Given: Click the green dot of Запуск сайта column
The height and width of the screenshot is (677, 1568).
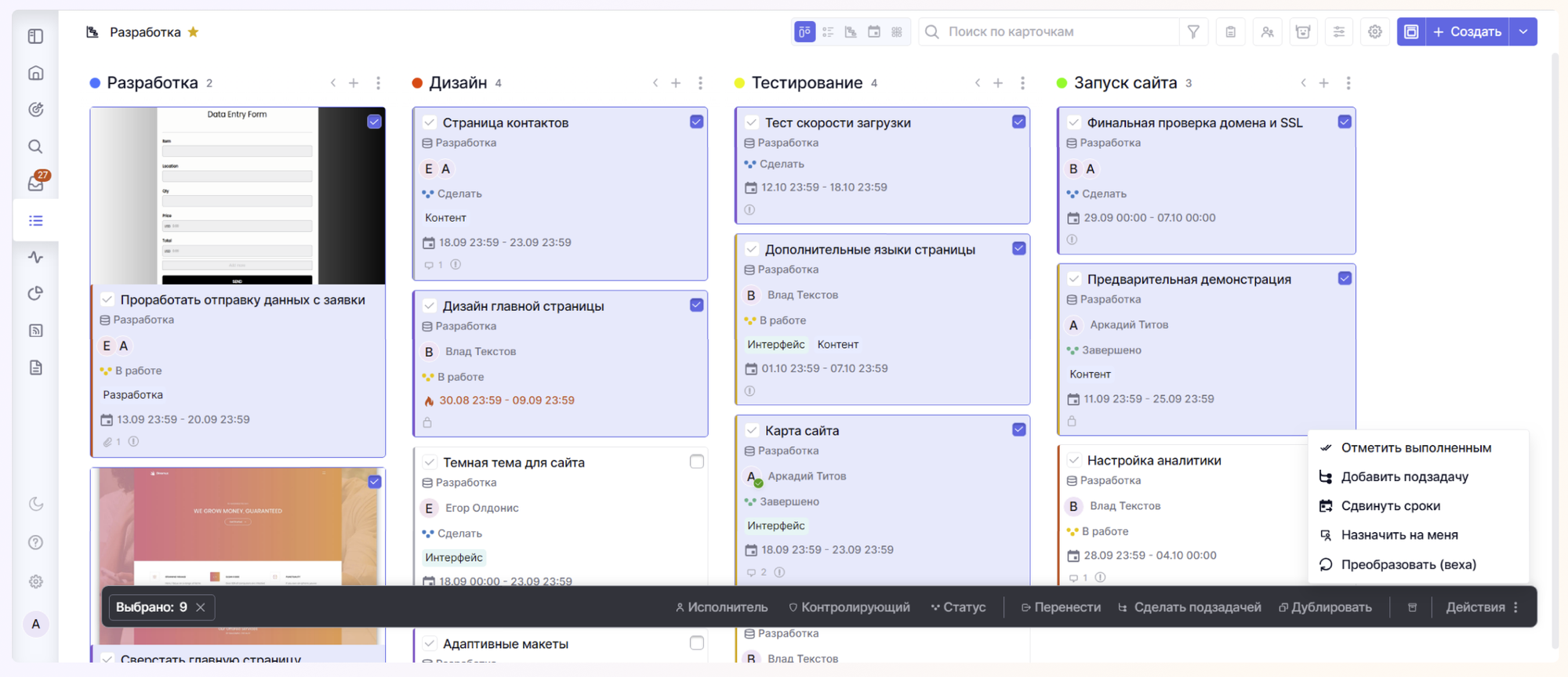Looking at the screenshot, I should (1062, 83).
